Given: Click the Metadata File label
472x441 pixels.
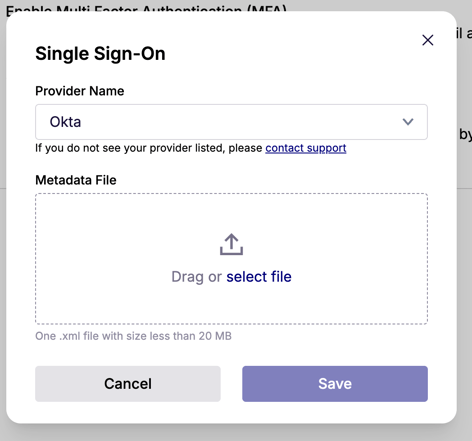Looking at the screenshot, I should [76, 180].
